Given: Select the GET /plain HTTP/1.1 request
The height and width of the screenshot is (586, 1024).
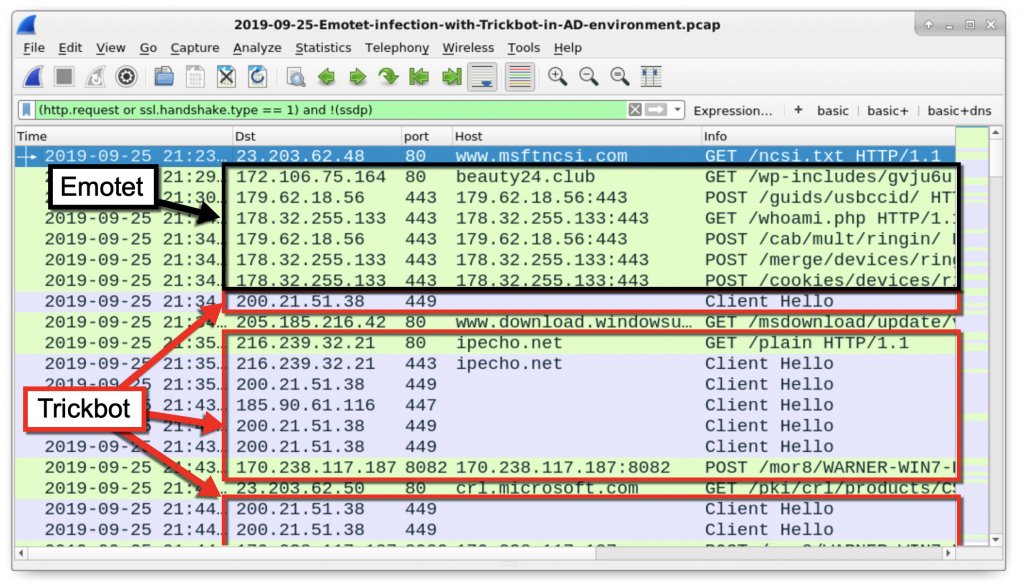Looking at the screenshot, I should coord(807,343).
